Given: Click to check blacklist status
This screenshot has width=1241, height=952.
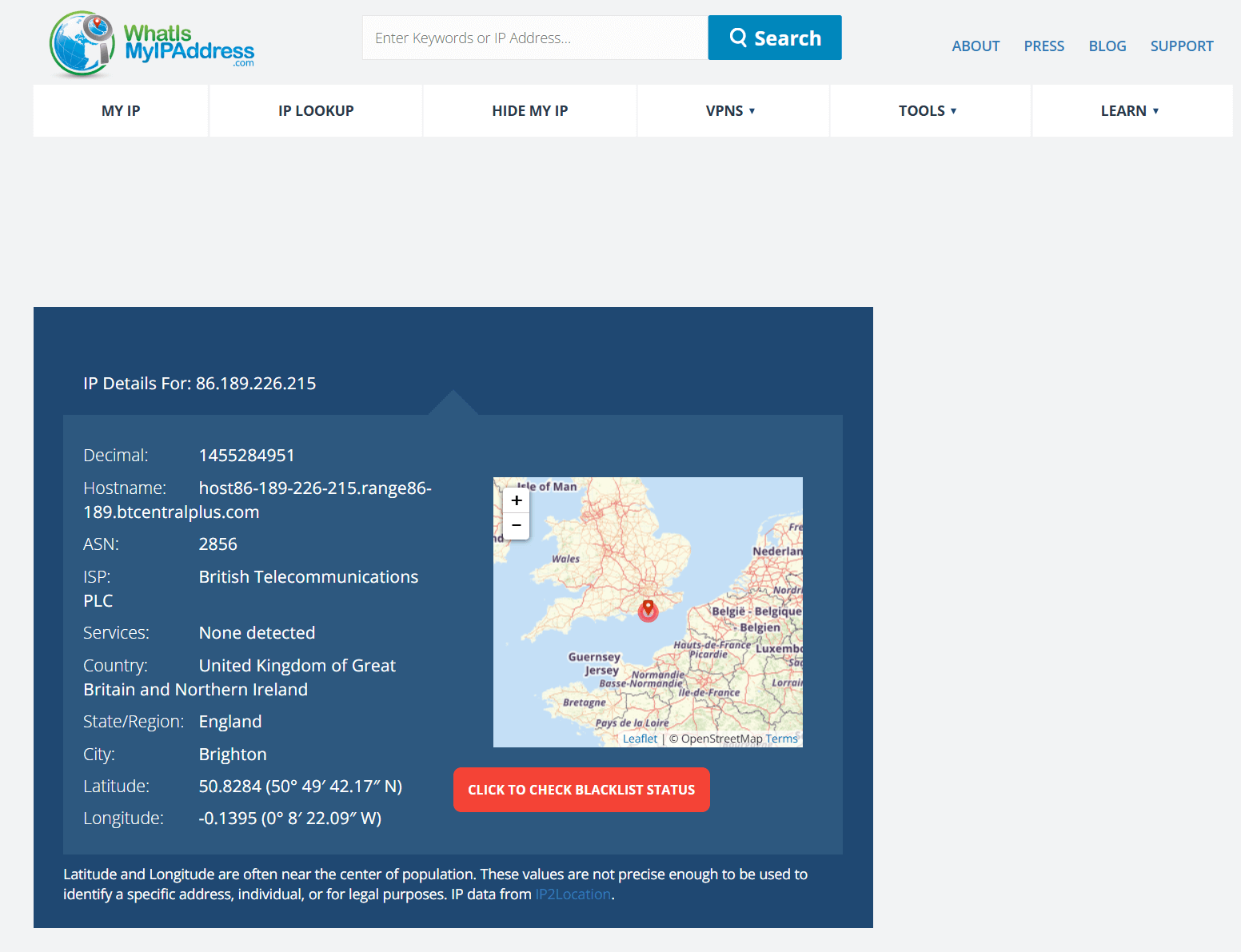Looking at the screenshot, I should pos(581,790).
